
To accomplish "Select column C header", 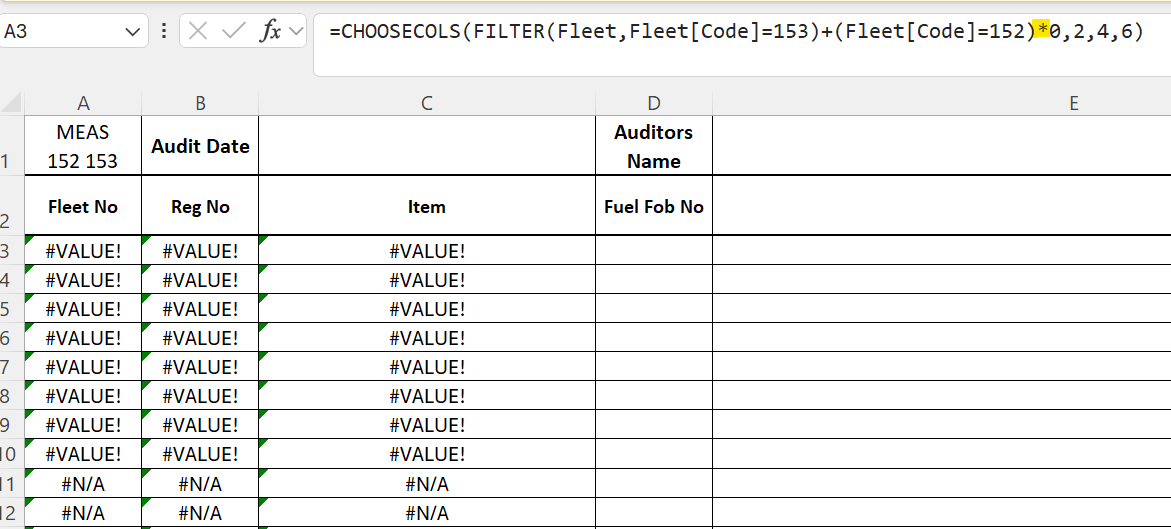I will click(x=427, y=104).
